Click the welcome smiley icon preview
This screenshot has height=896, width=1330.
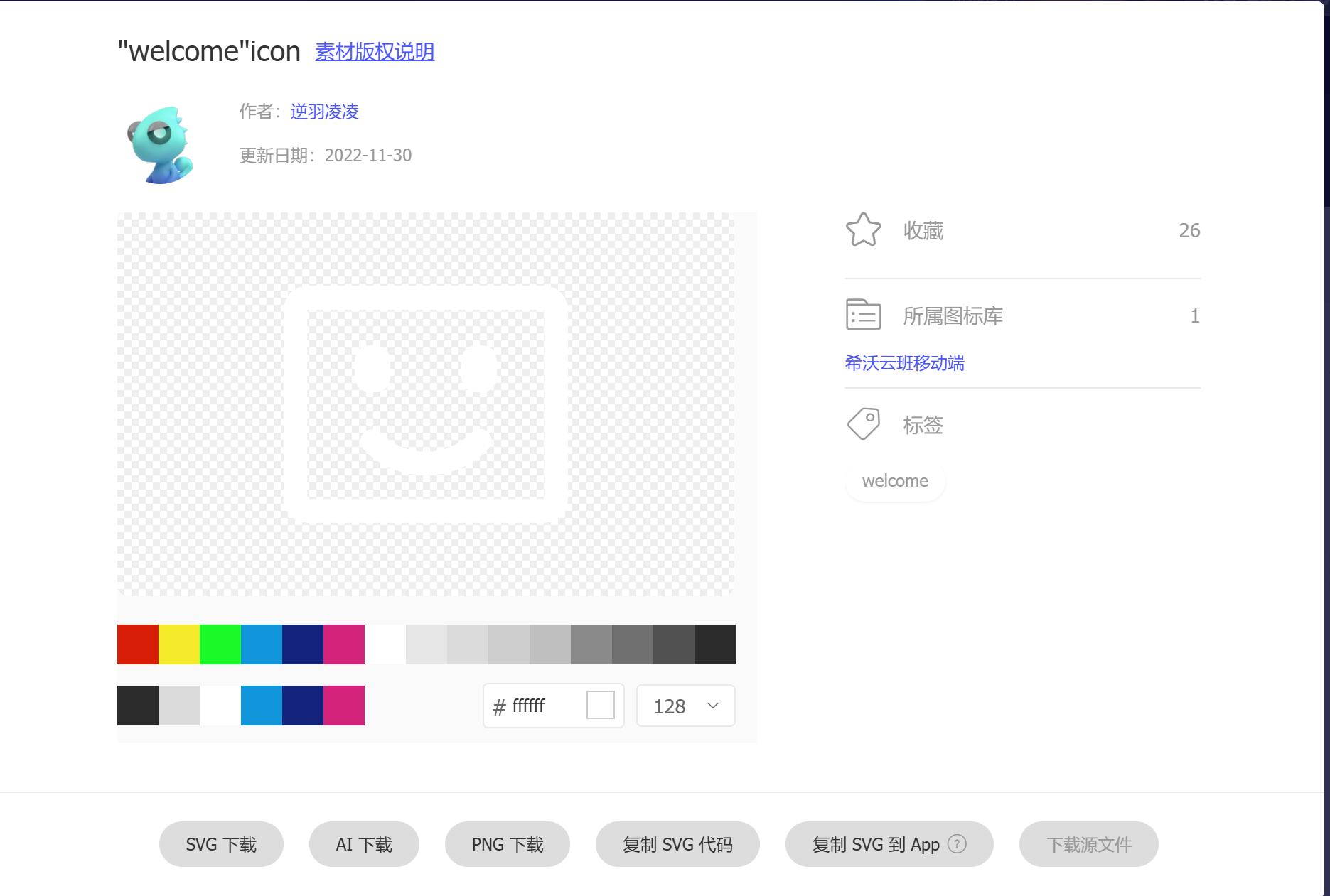pos(425,404)
